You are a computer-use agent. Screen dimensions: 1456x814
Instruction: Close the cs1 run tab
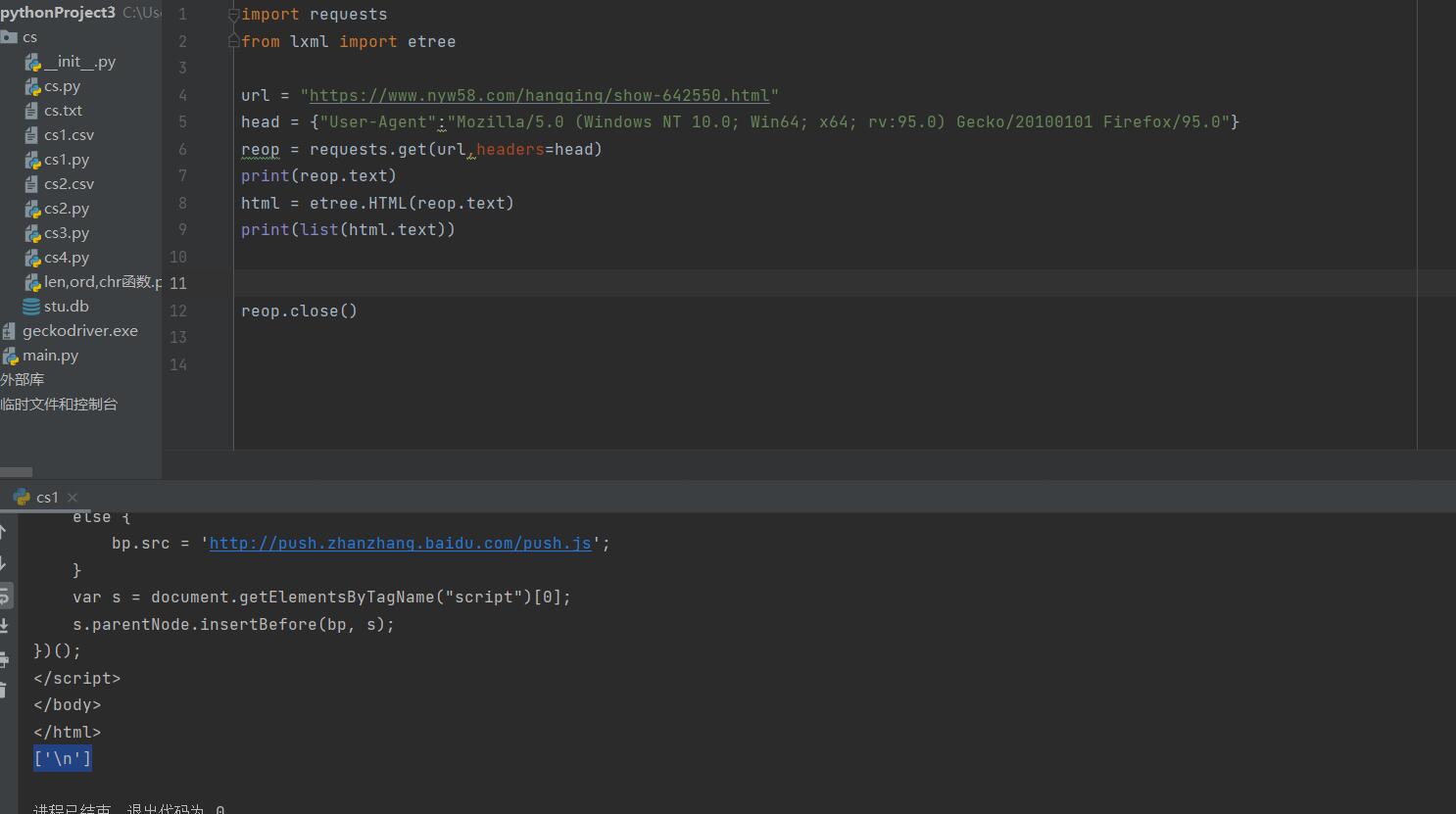(x=73, y=498)
